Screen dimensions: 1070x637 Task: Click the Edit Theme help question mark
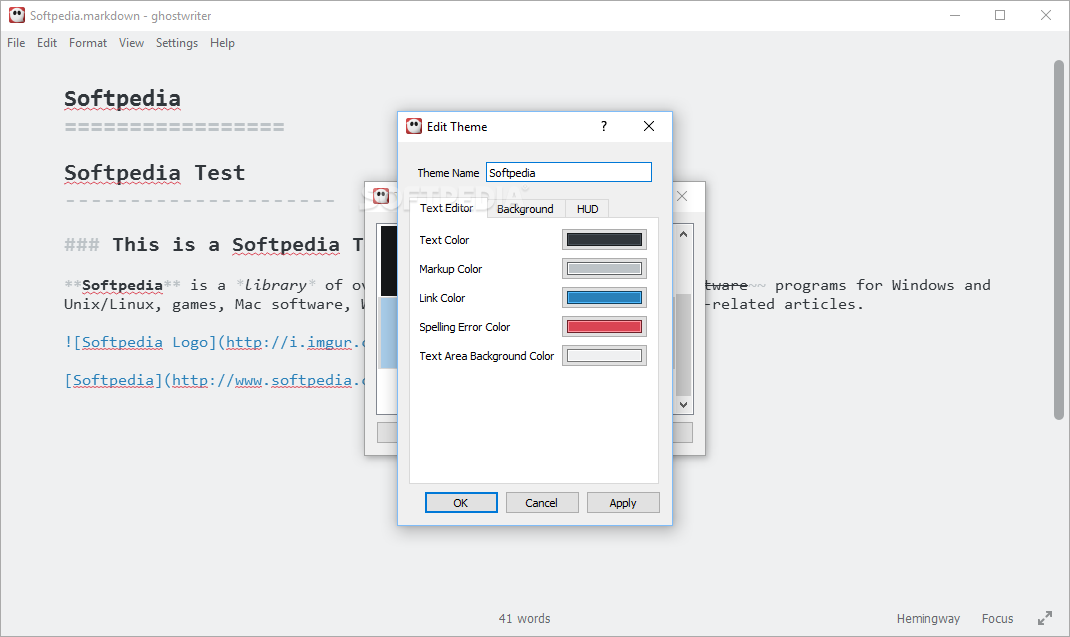[x=604, y=126]
